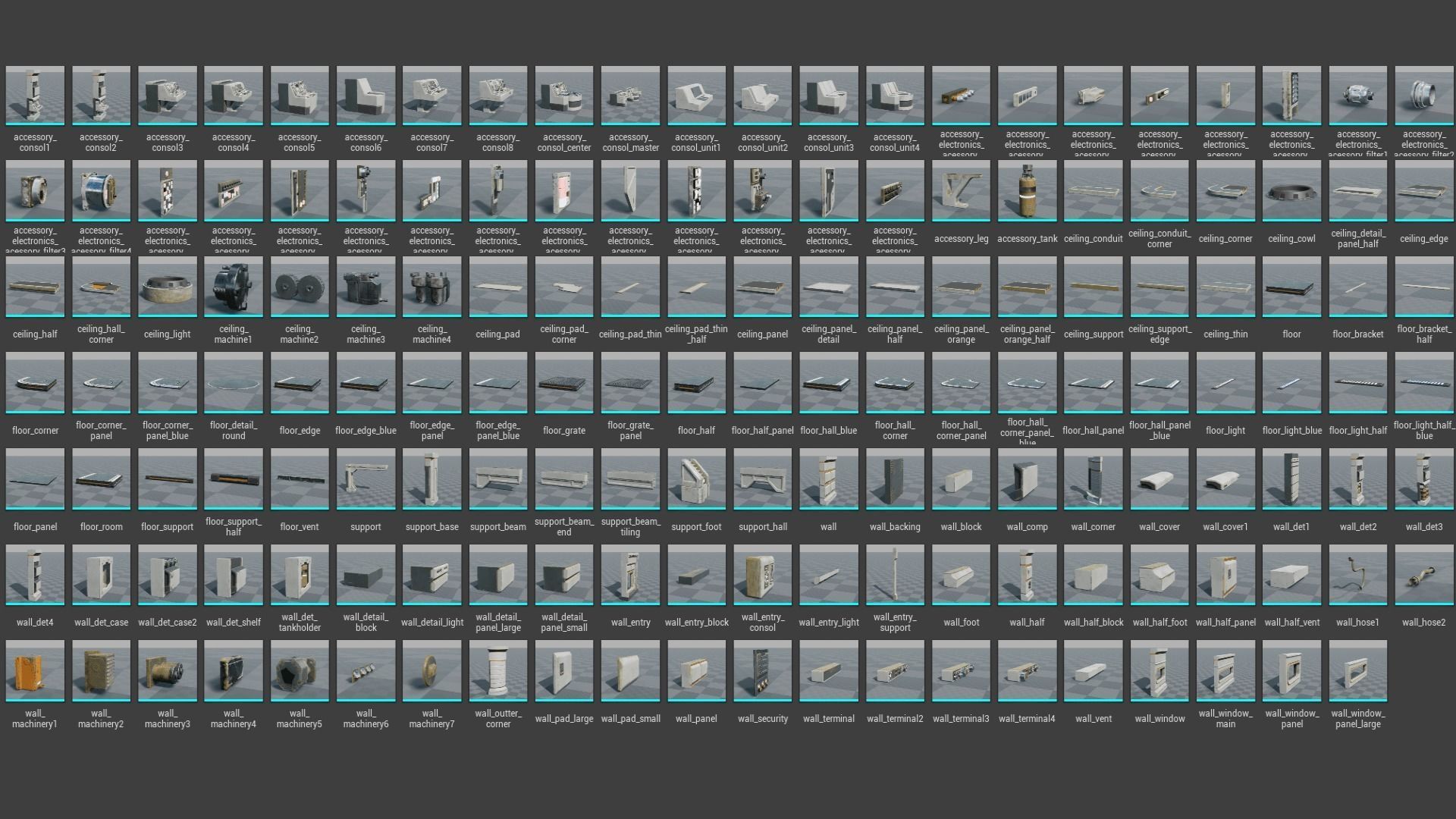Image resolution: width=1456 pixels, height=819 pixels.
Task: Select the wall_window_panel_large asset
Action: coord(1357,671)
